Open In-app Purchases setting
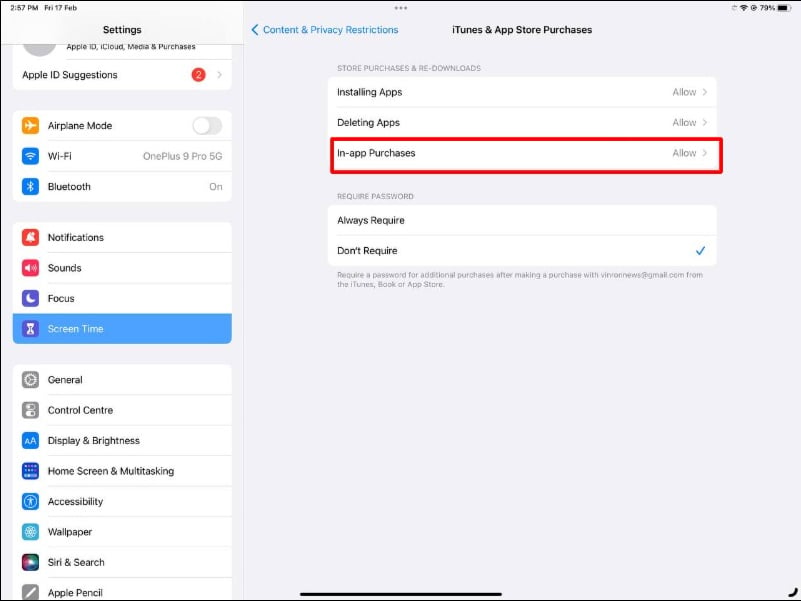This screenshot has height=601, width=801. click(522, 153)
